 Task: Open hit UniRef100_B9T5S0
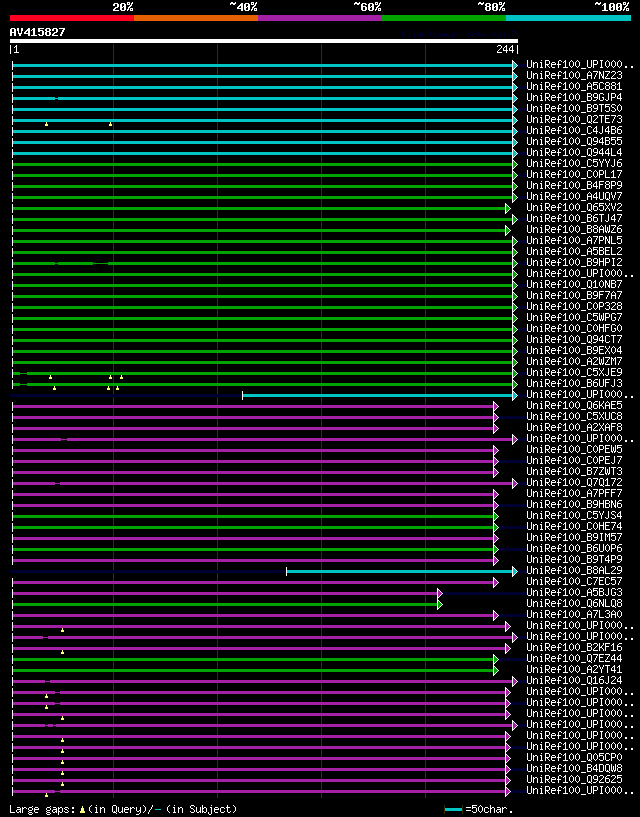tap(574, 108)
